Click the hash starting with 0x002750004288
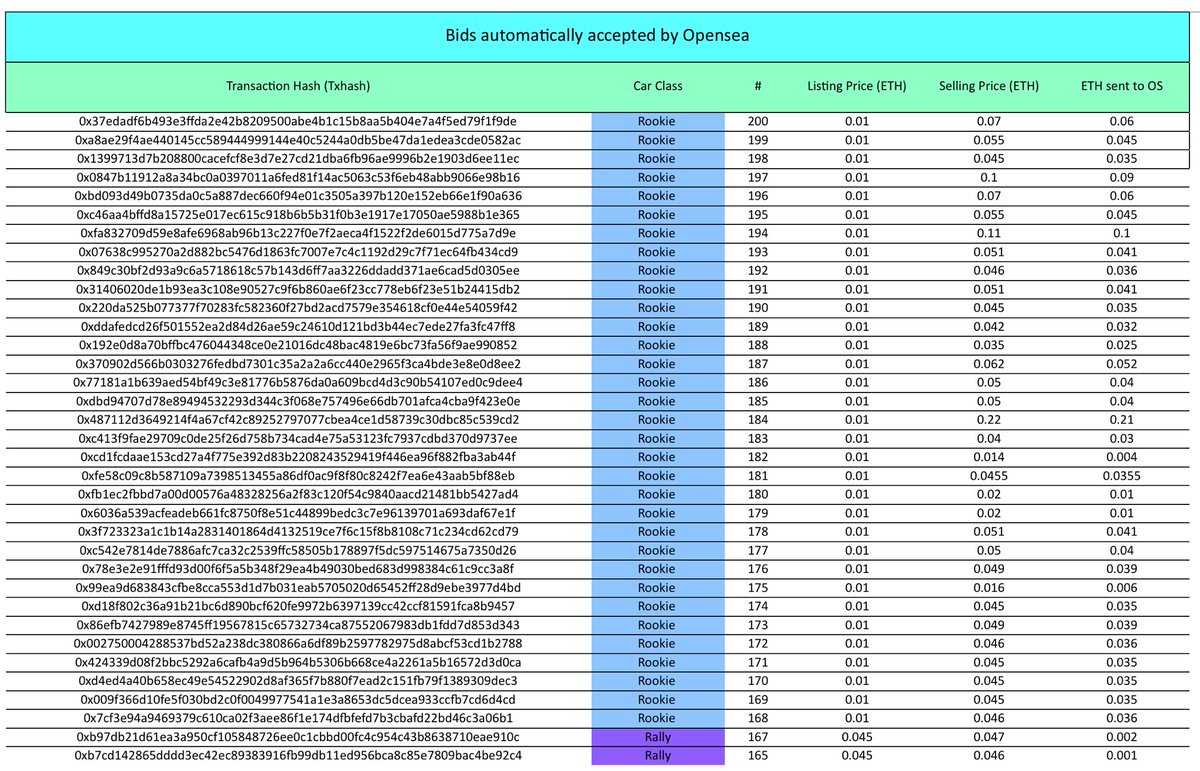The height and width of the screenshot is (771, 1200). (298, 643)
